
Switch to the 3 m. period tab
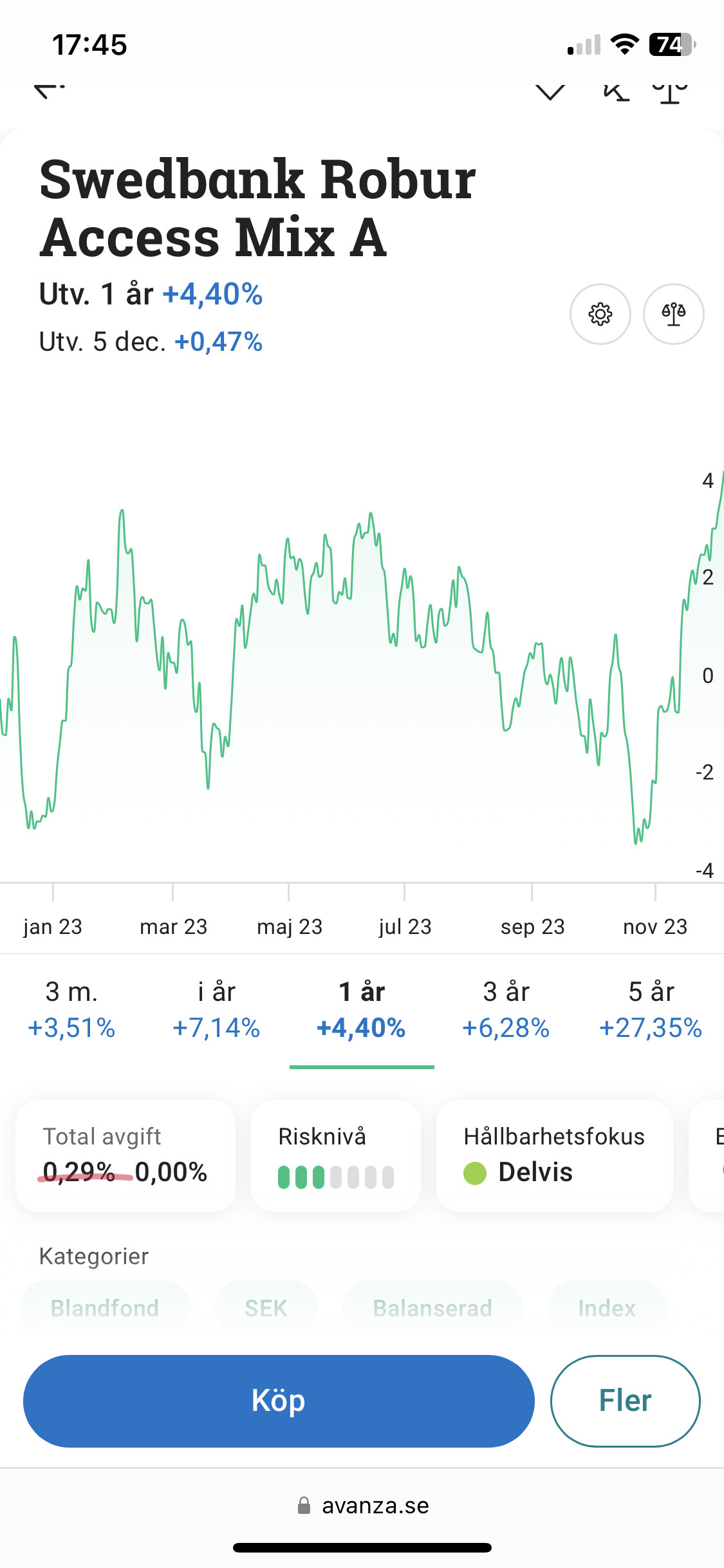pyautogui.click(x=71, y=1009)
